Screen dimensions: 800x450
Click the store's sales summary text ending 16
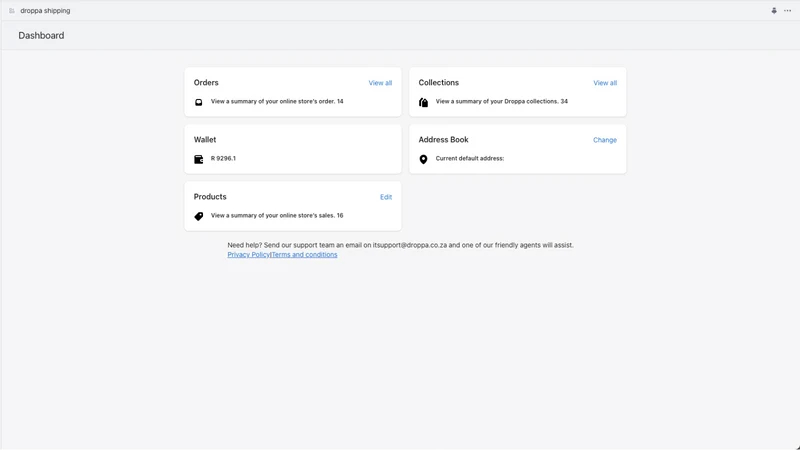coord(277,216)
